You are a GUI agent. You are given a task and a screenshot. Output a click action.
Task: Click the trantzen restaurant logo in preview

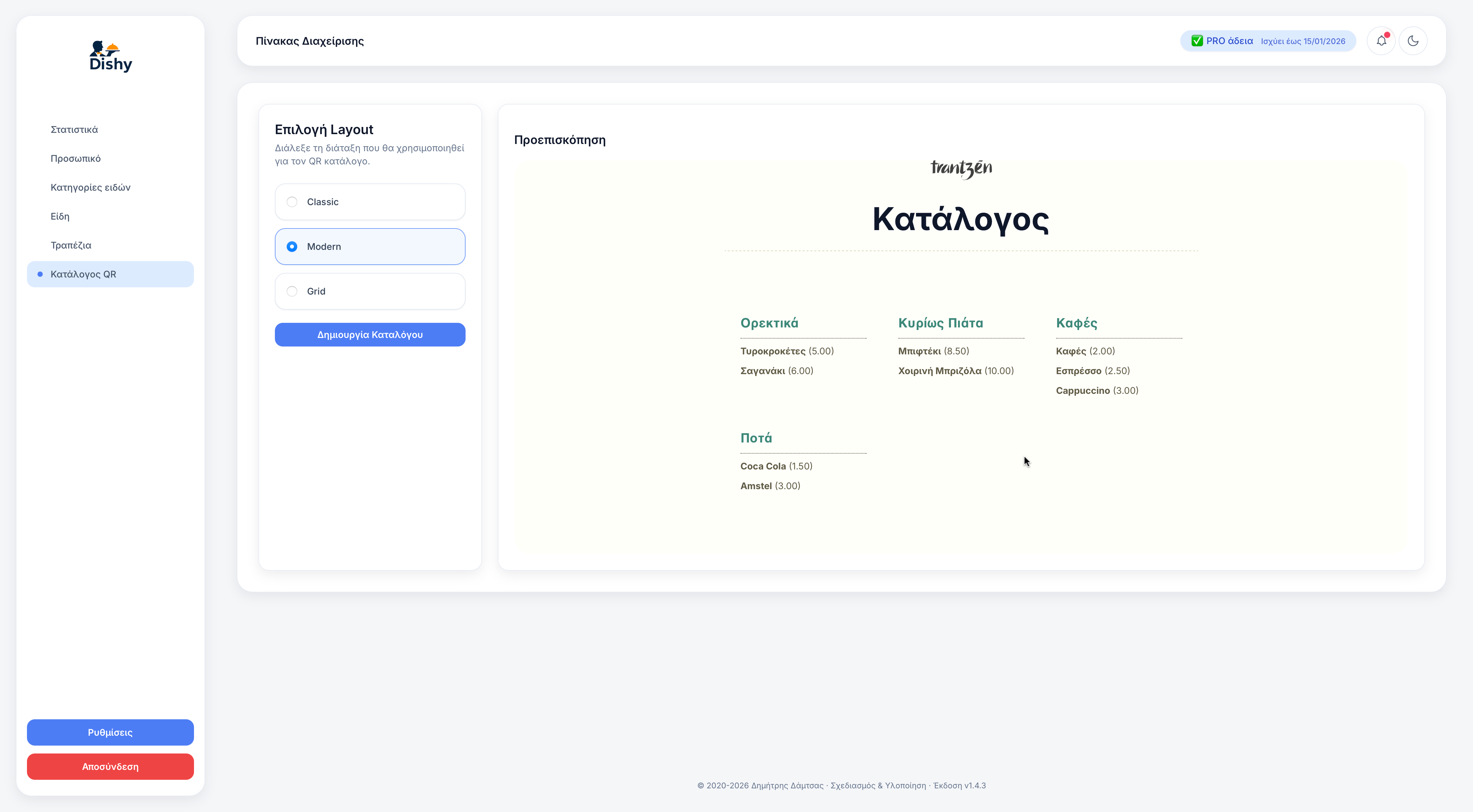point(961,168)
